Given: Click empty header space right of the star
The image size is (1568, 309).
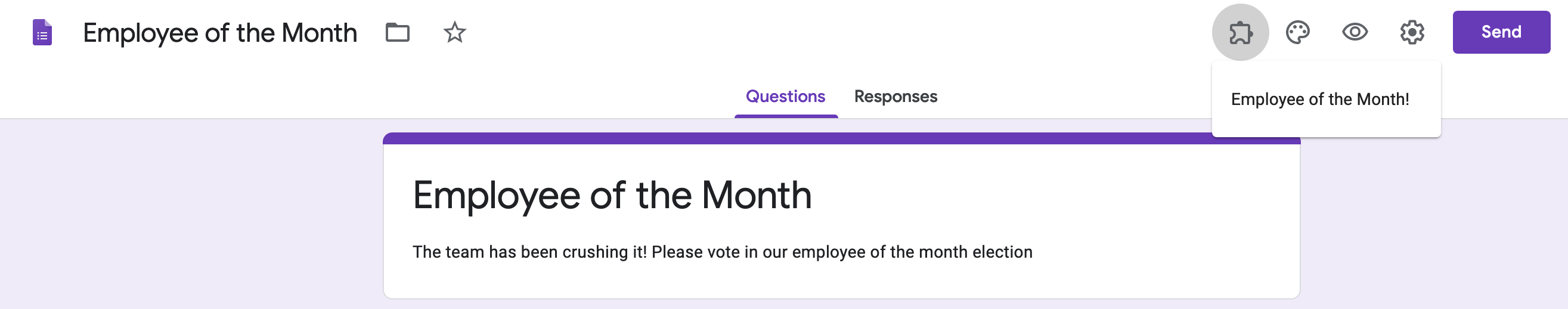Looking at the screenshot, I should pos(791,32).
